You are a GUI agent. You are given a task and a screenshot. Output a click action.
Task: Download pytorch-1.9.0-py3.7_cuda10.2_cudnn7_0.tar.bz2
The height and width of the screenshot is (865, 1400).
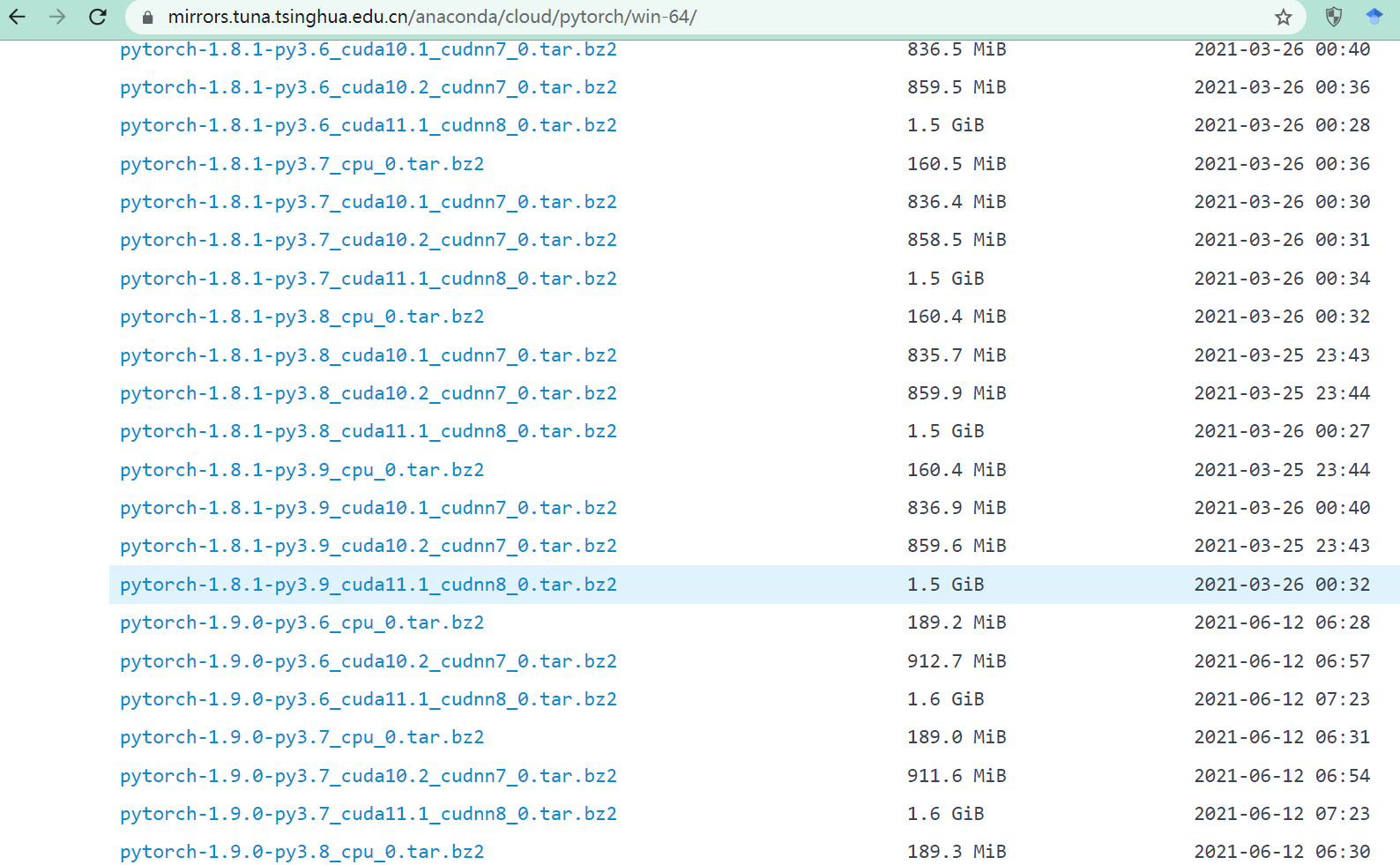(369, 777)
